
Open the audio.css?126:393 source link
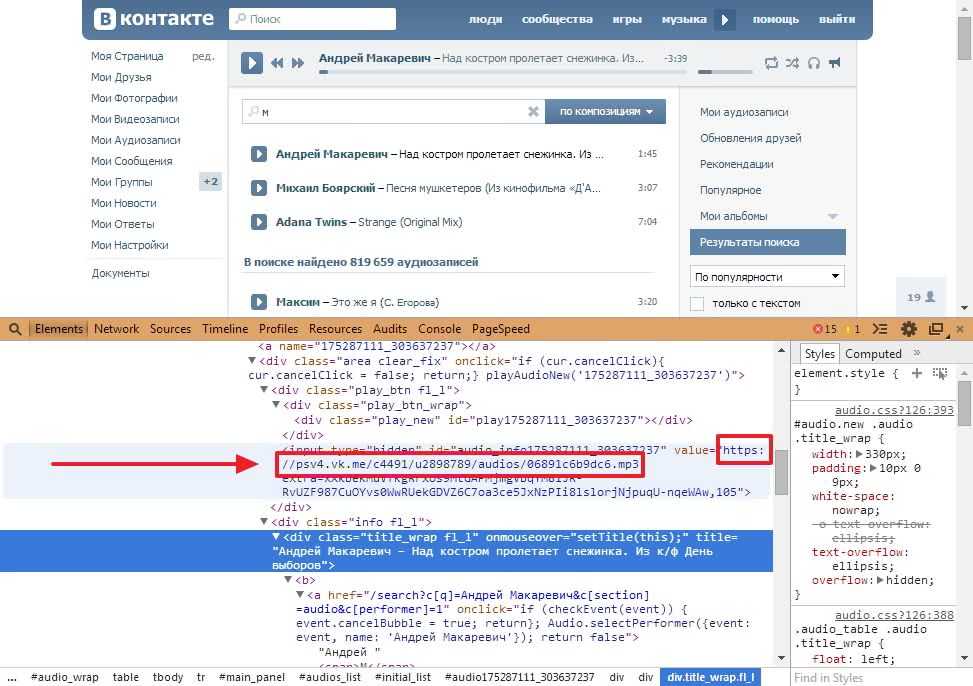[x=894, y=410]
